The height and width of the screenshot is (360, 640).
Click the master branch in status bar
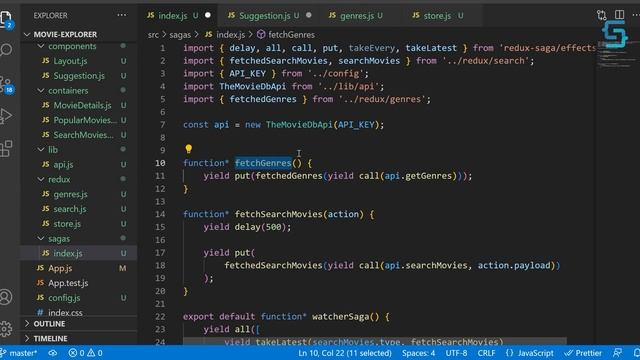point(19,353)
